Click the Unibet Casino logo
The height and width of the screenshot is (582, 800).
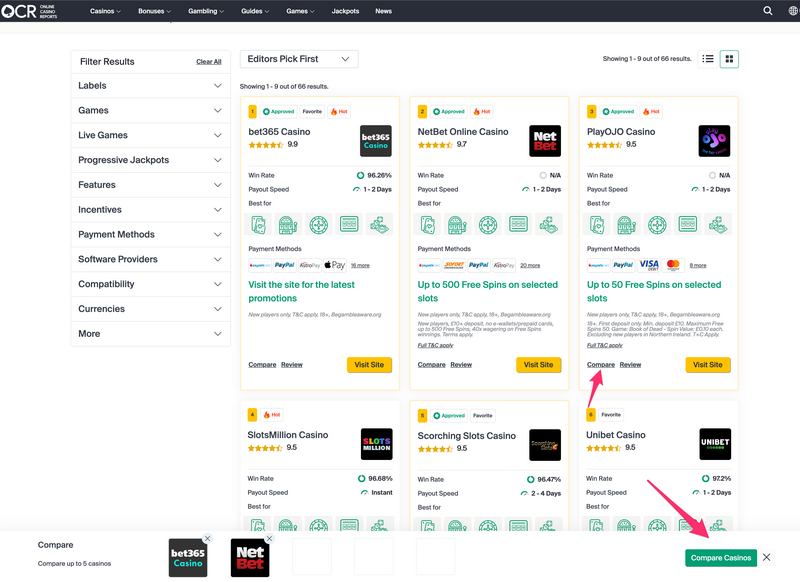click(x=714, y=444)
